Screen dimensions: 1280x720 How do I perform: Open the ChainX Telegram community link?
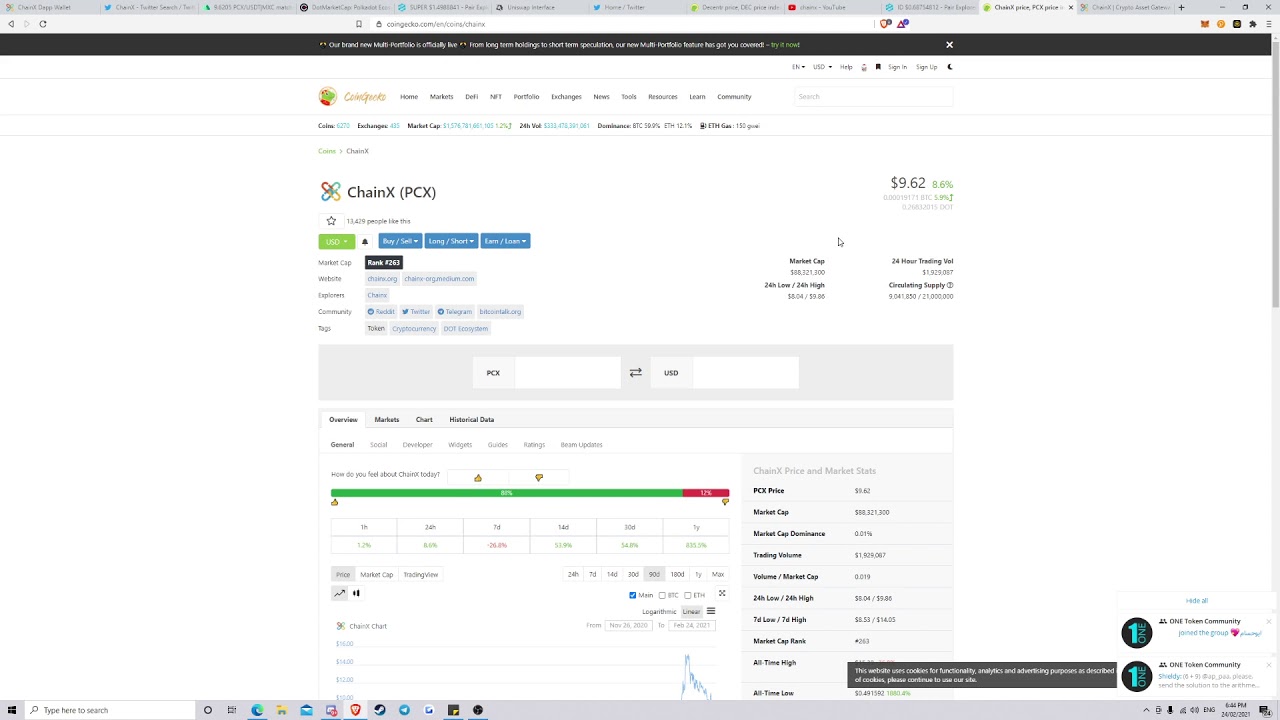coord(454,312)
